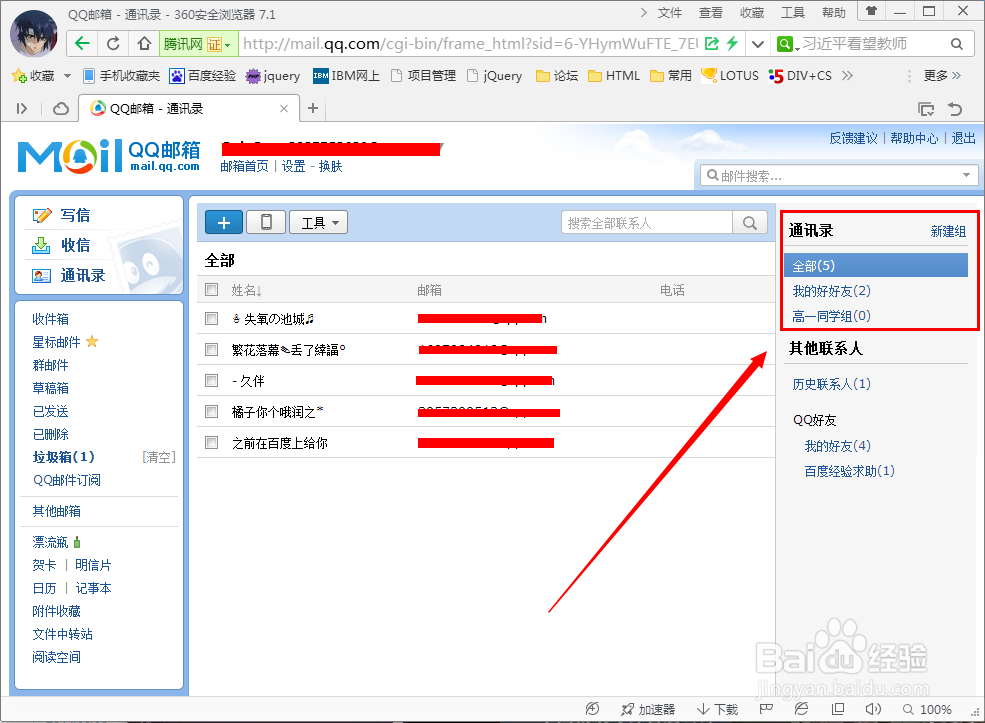
Task: Click the IE compatibility icon in status bar
Action: [x=802, y=709]
